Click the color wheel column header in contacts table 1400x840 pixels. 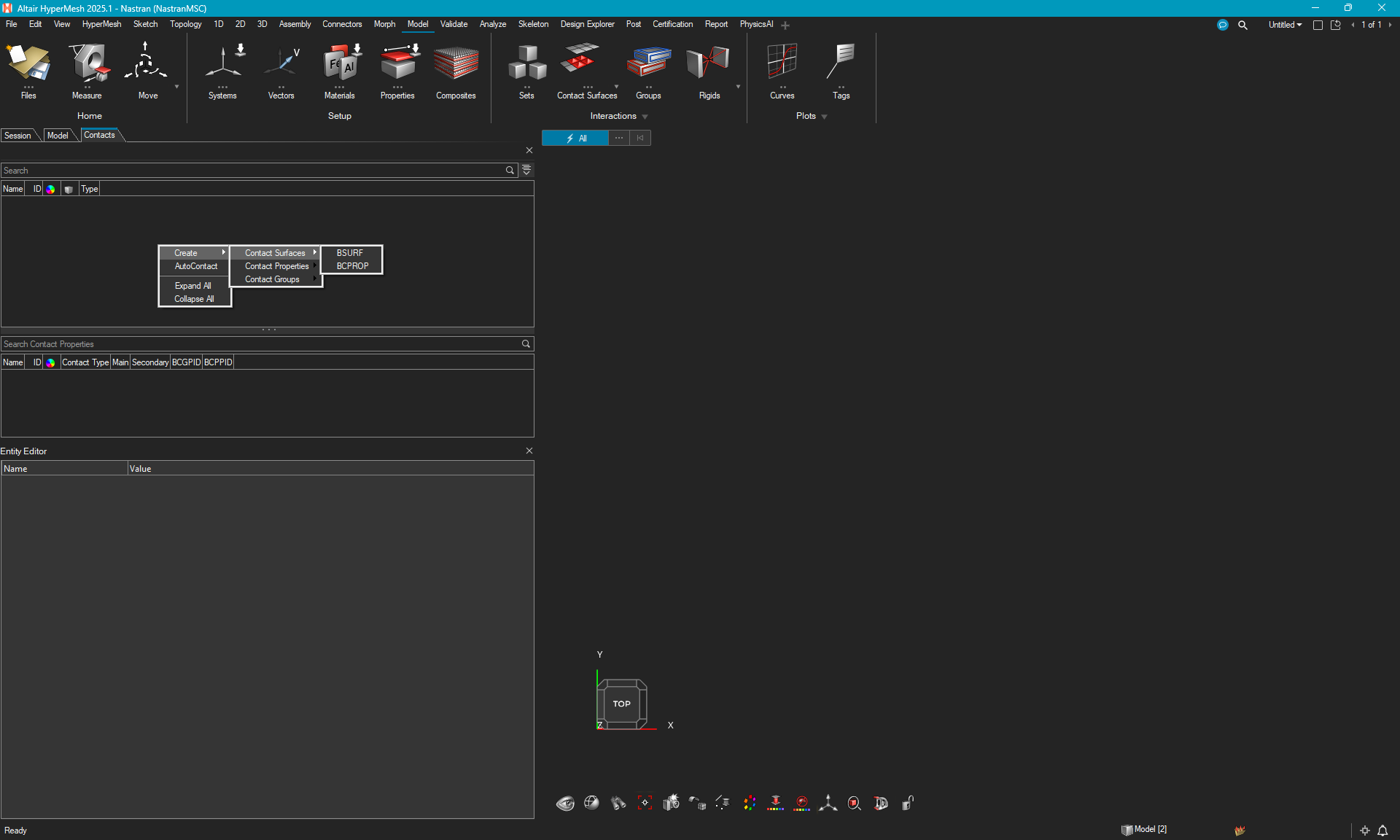click(x=50, y=190)
